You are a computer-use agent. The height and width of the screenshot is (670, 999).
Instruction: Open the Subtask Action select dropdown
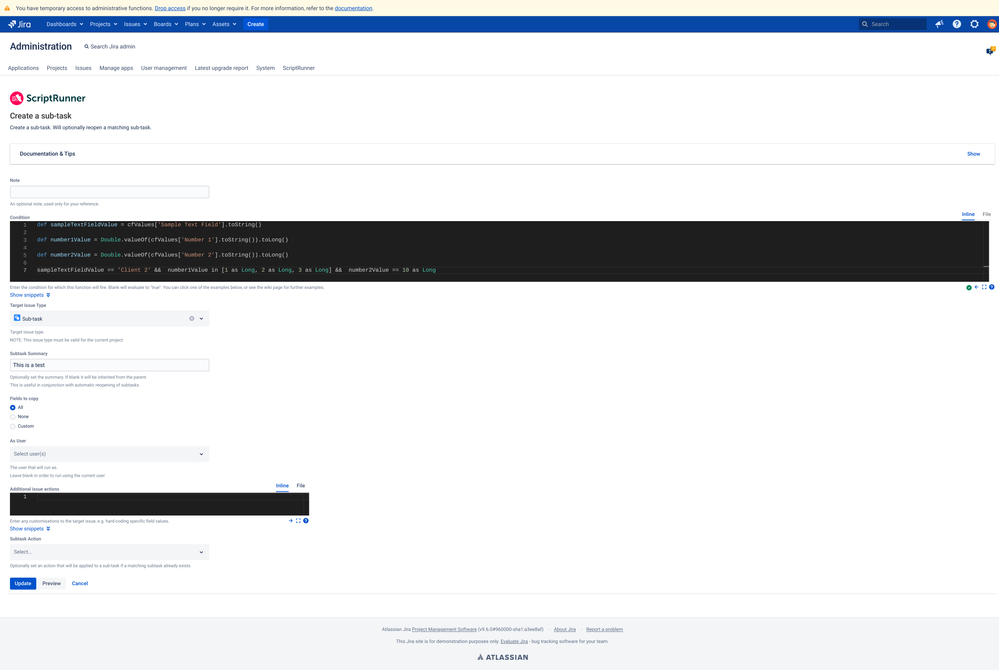click(110, 552)
